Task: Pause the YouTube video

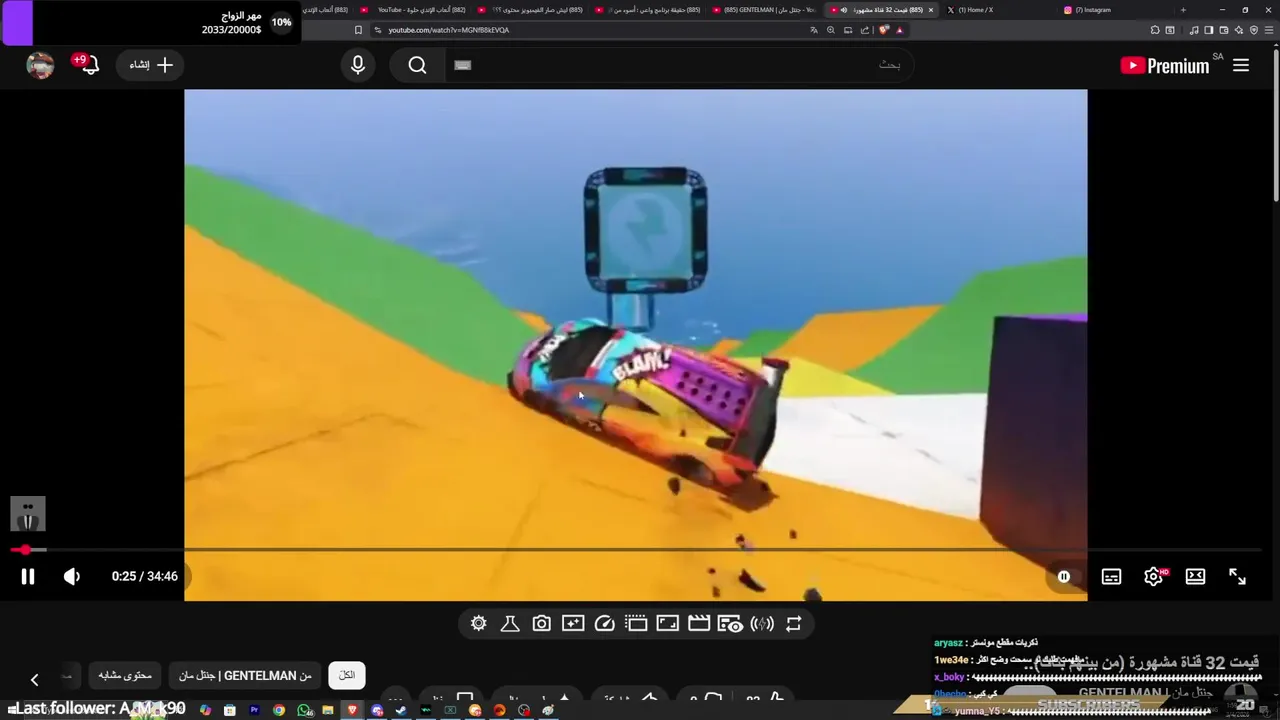Action: coord(28,576)
